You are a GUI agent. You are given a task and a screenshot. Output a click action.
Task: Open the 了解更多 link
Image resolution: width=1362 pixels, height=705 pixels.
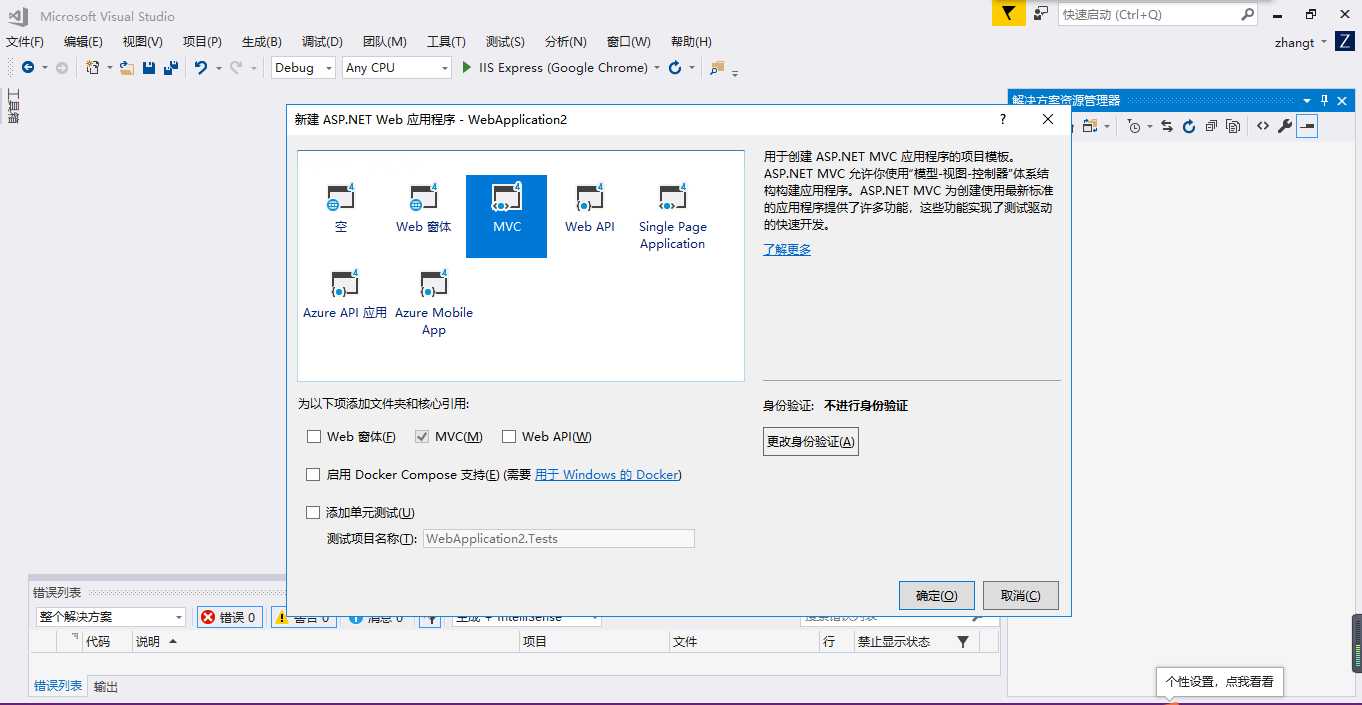[787, 250]
